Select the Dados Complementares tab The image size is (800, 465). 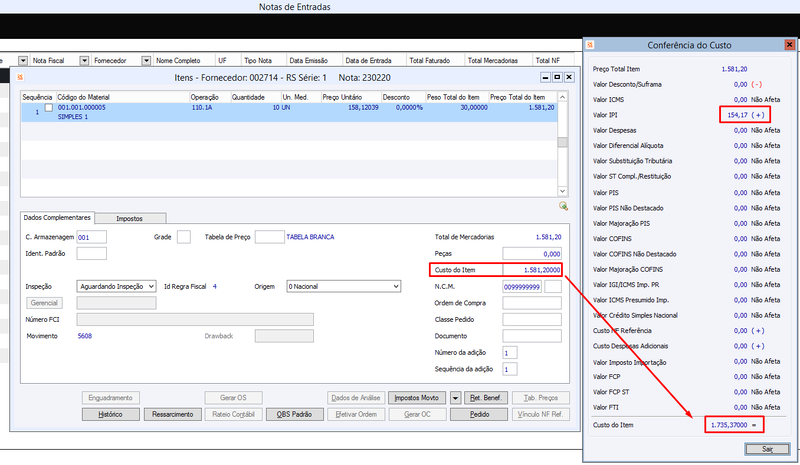57,217
